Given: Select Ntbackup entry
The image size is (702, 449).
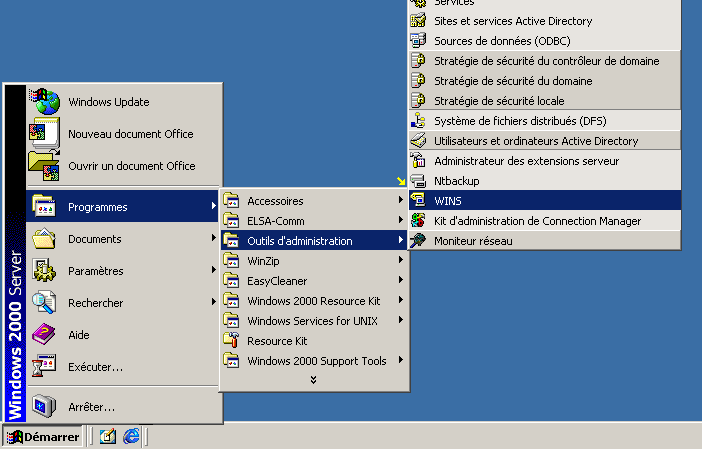Looking at the screenshot, I should (x=545, y=181).
